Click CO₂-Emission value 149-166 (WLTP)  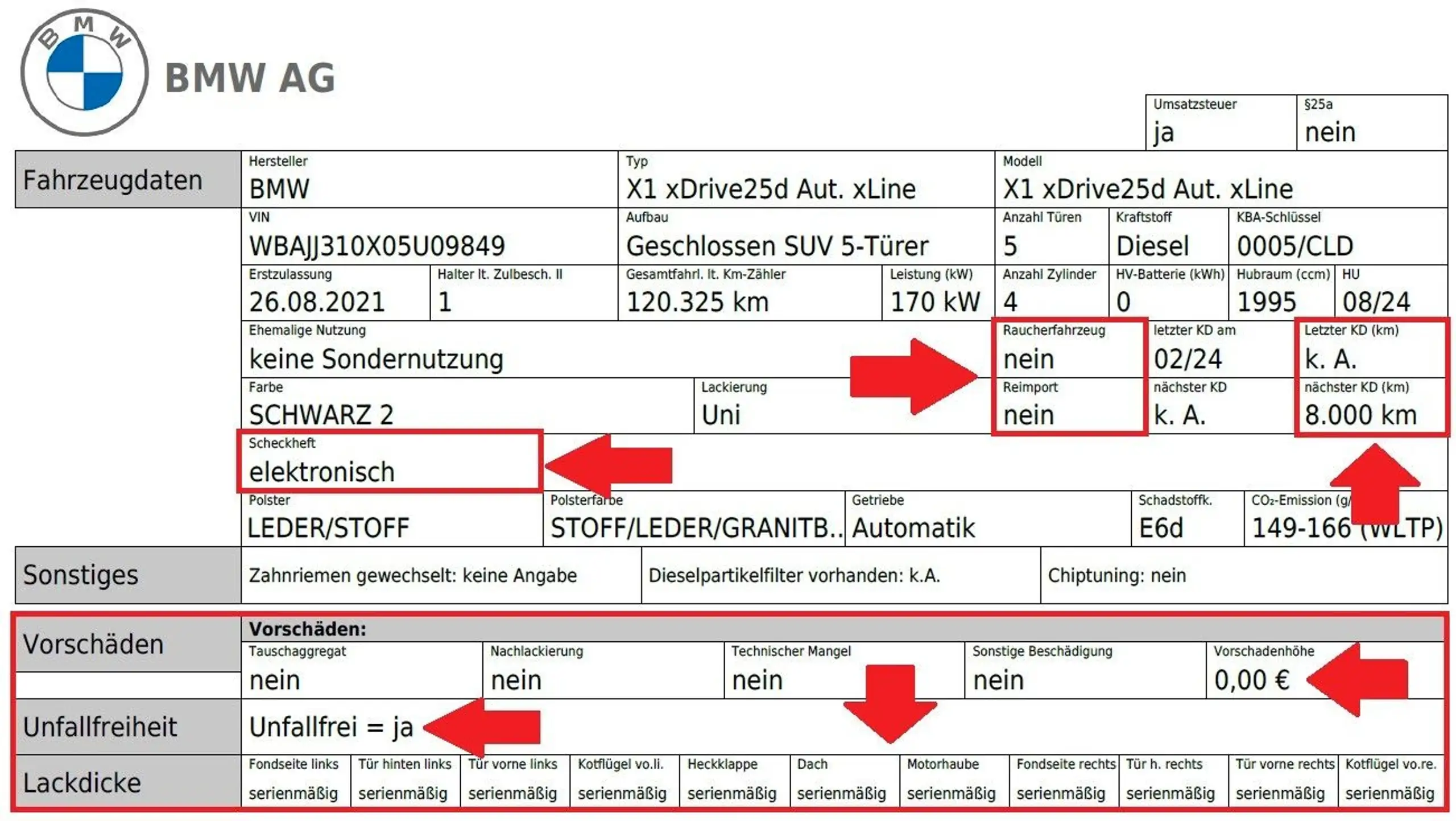click(1347, 528)
